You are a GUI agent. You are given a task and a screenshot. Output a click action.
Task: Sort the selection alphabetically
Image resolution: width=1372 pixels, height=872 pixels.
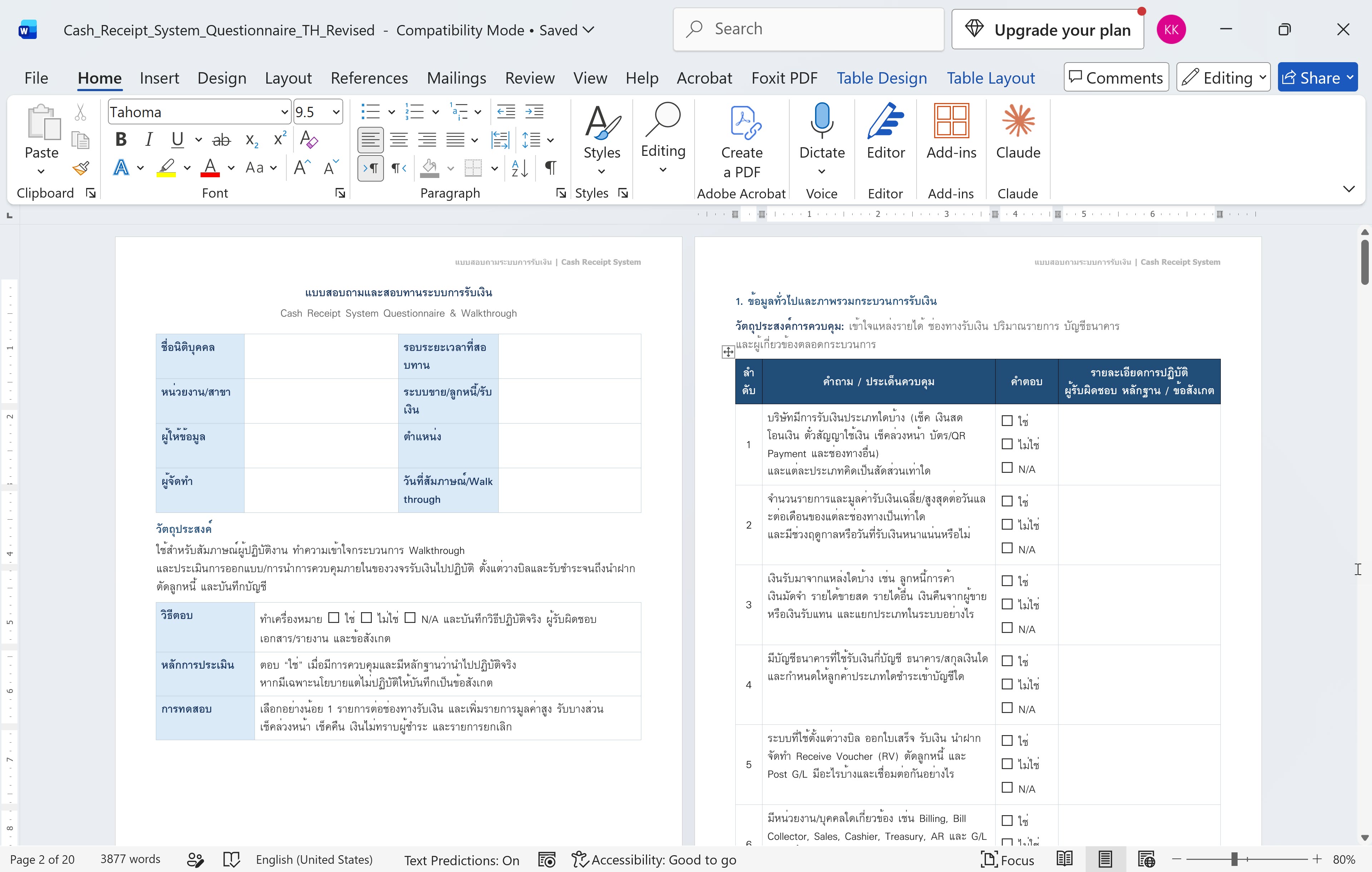(520, 168)
